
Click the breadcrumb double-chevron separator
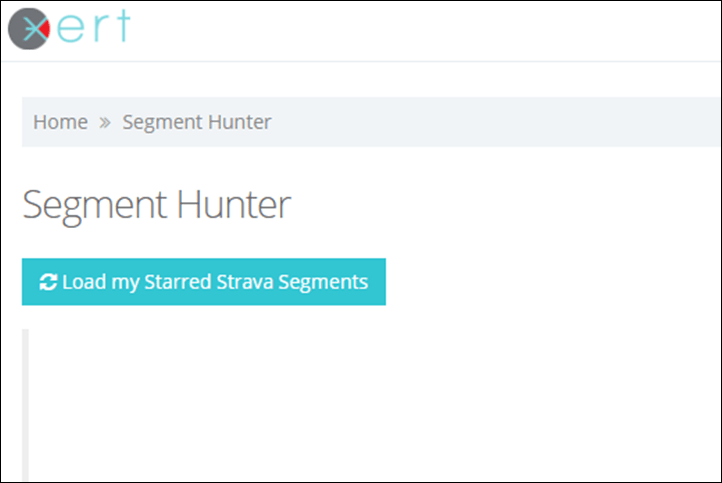coord(105,122)
